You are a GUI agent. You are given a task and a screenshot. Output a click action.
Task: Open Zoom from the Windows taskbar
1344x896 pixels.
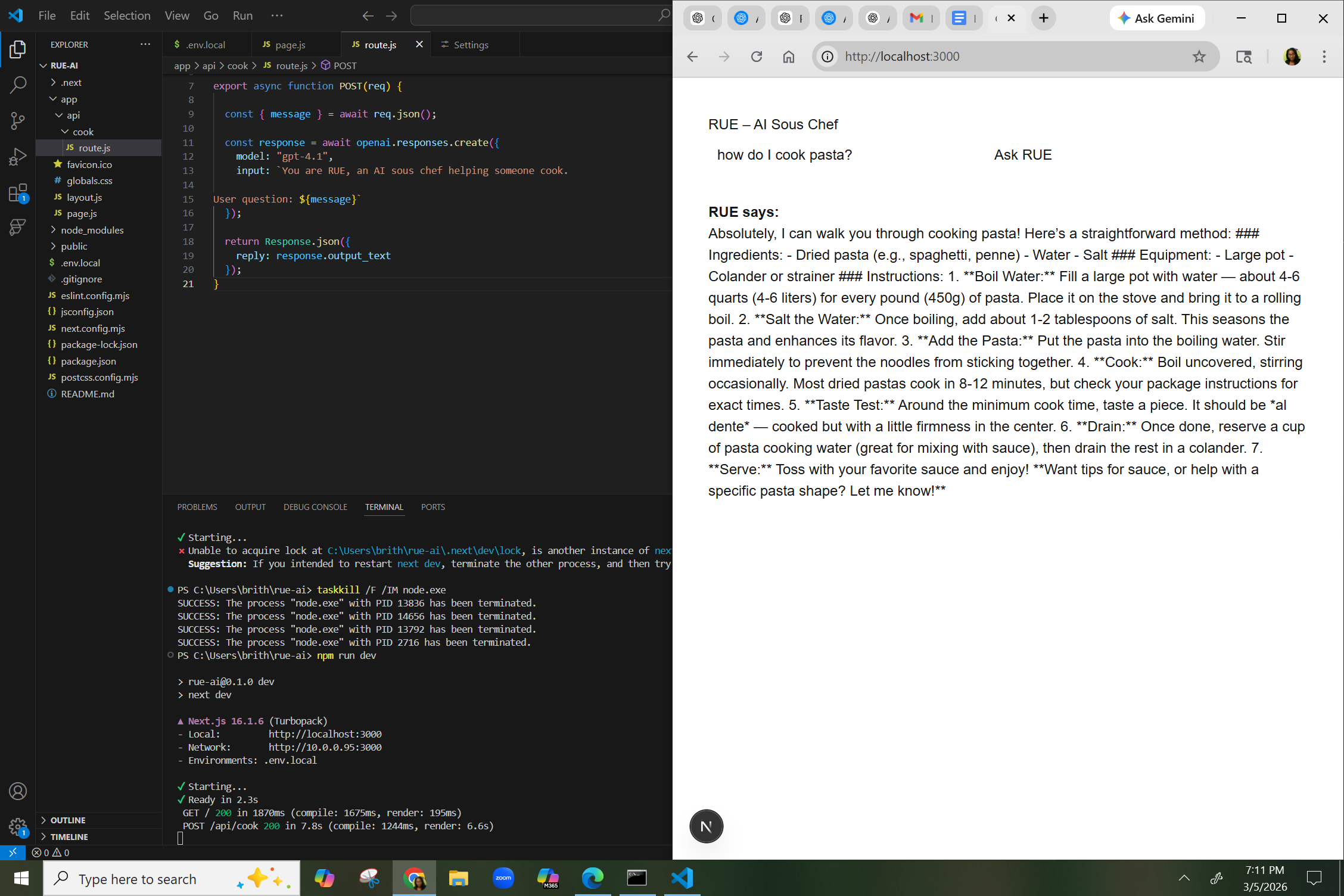click(x=503, y=878)
